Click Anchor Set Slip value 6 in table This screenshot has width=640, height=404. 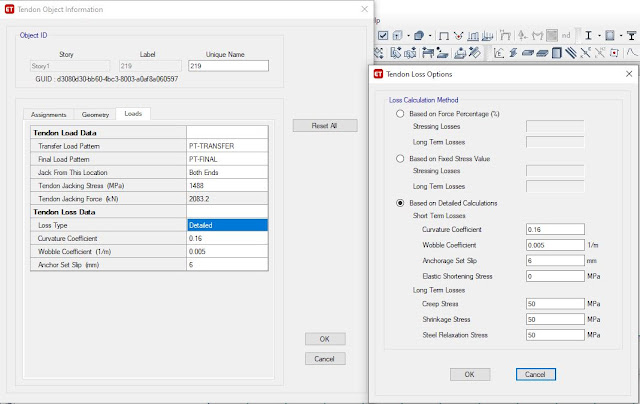click(227, 264)
